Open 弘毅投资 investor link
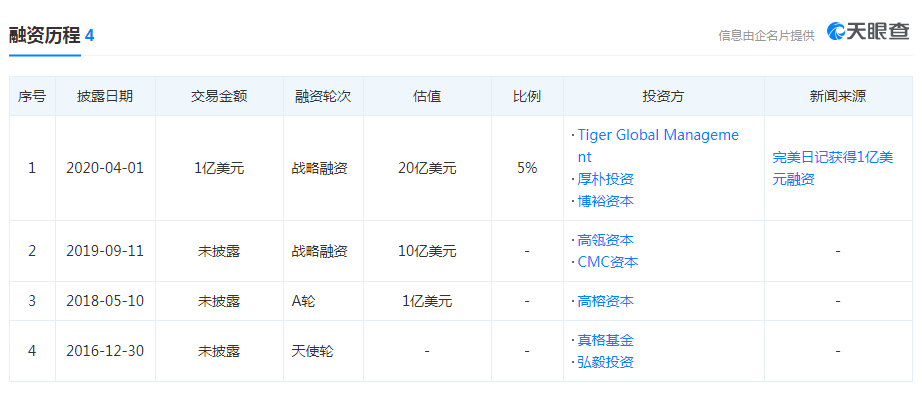This screenshot has height=398, width=922. [x=605, y=362]
